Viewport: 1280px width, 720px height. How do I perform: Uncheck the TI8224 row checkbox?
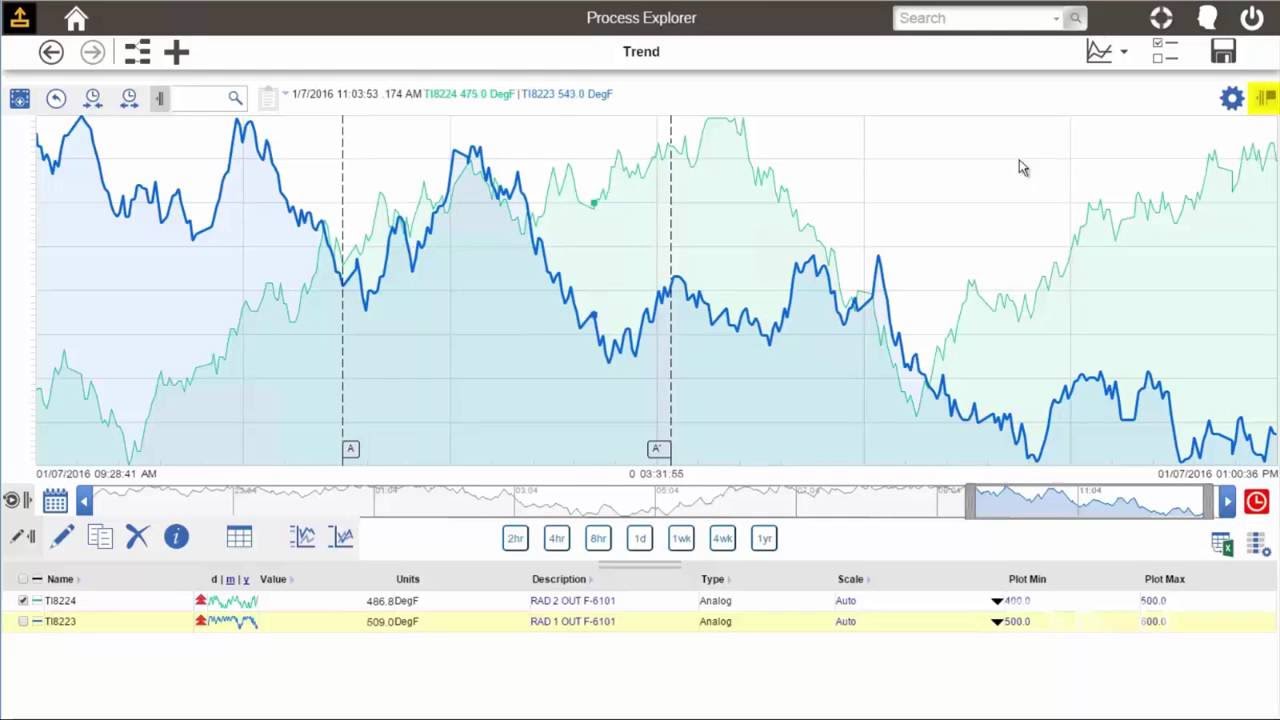tap(23, 601)
